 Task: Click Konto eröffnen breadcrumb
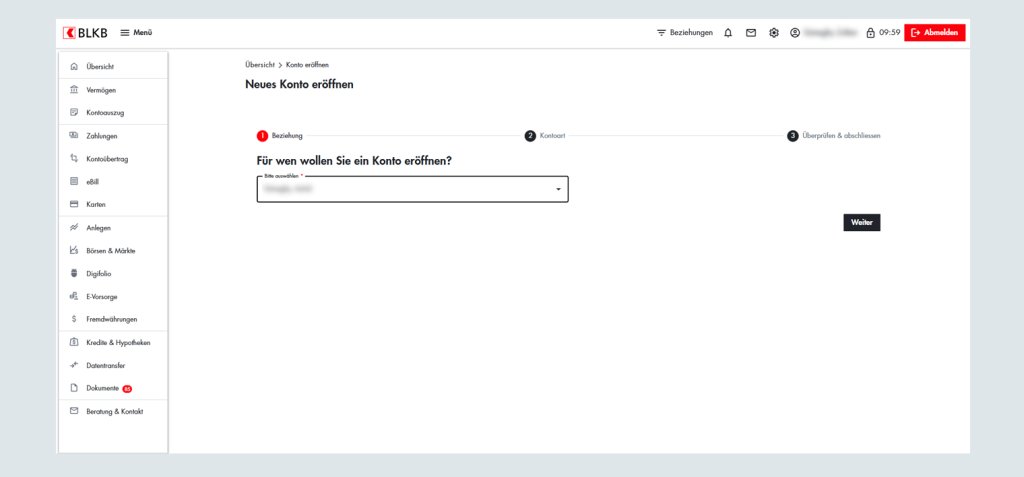(x=307, y=65)
